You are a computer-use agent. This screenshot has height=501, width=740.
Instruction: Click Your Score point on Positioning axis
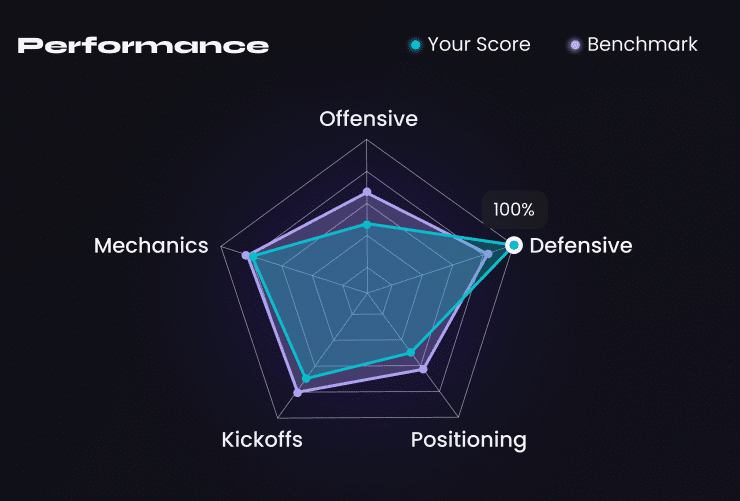click(411, 352)
